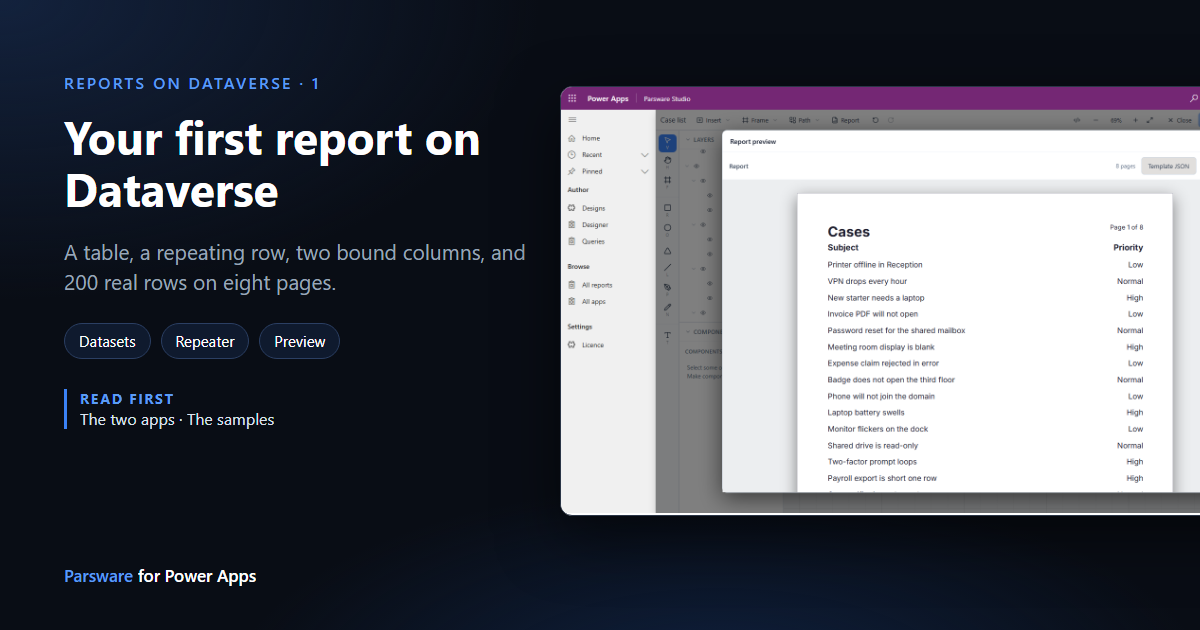Click the Queries icon under Author
The height and width of the screenshot is (630, 1200).
(572, 241)
